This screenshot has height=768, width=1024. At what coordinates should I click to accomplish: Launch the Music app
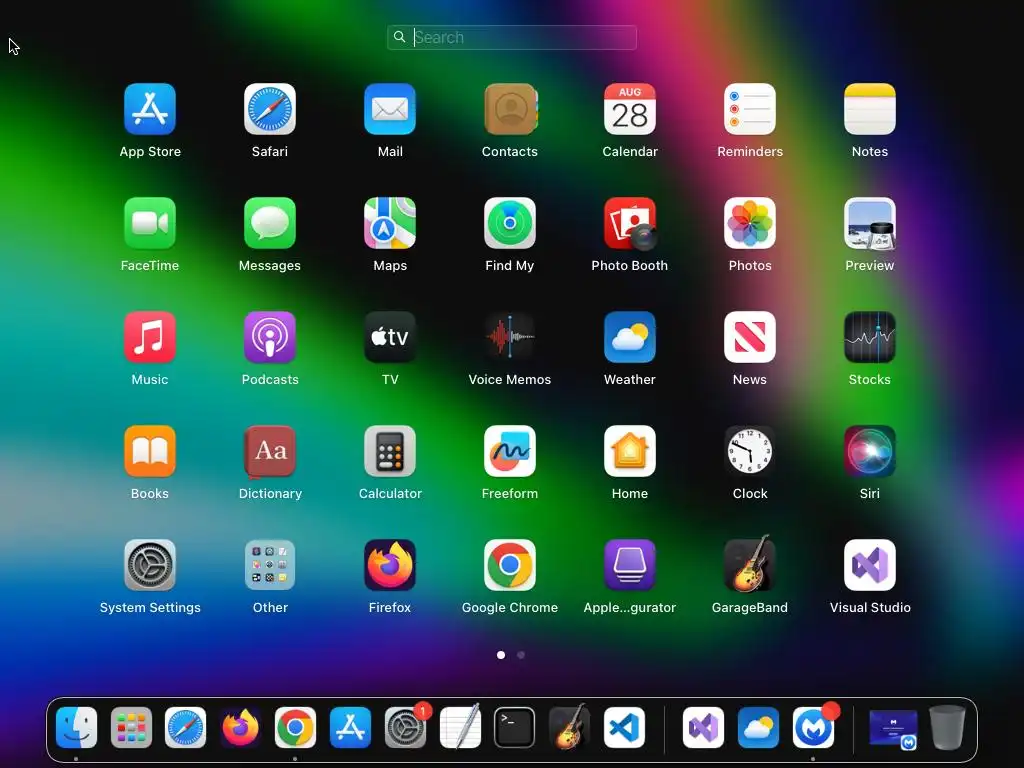(x=150, y=337)
